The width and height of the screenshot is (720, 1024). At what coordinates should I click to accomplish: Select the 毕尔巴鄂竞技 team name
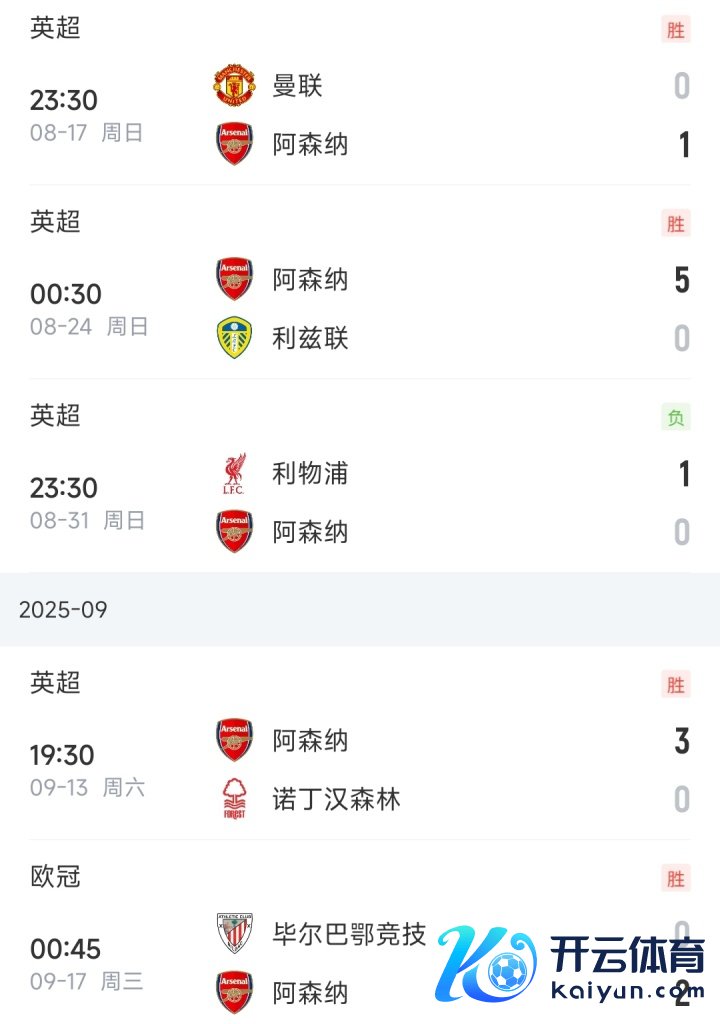click(x=349, y=934)
